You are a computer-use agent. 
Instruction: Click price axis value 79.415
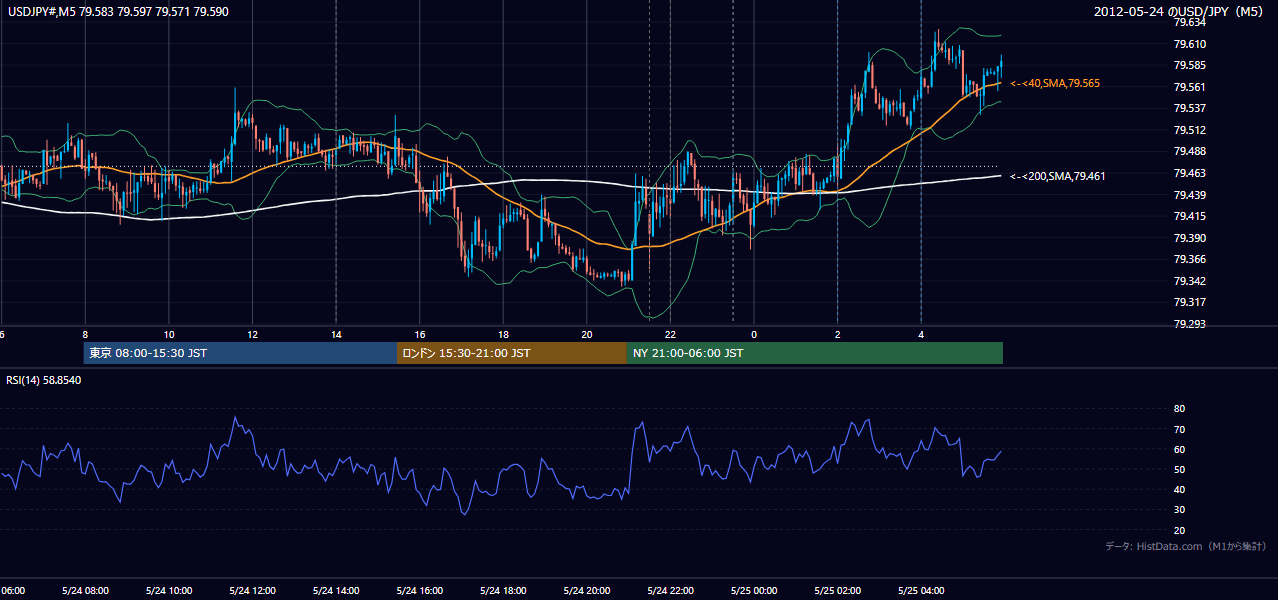1189,216
